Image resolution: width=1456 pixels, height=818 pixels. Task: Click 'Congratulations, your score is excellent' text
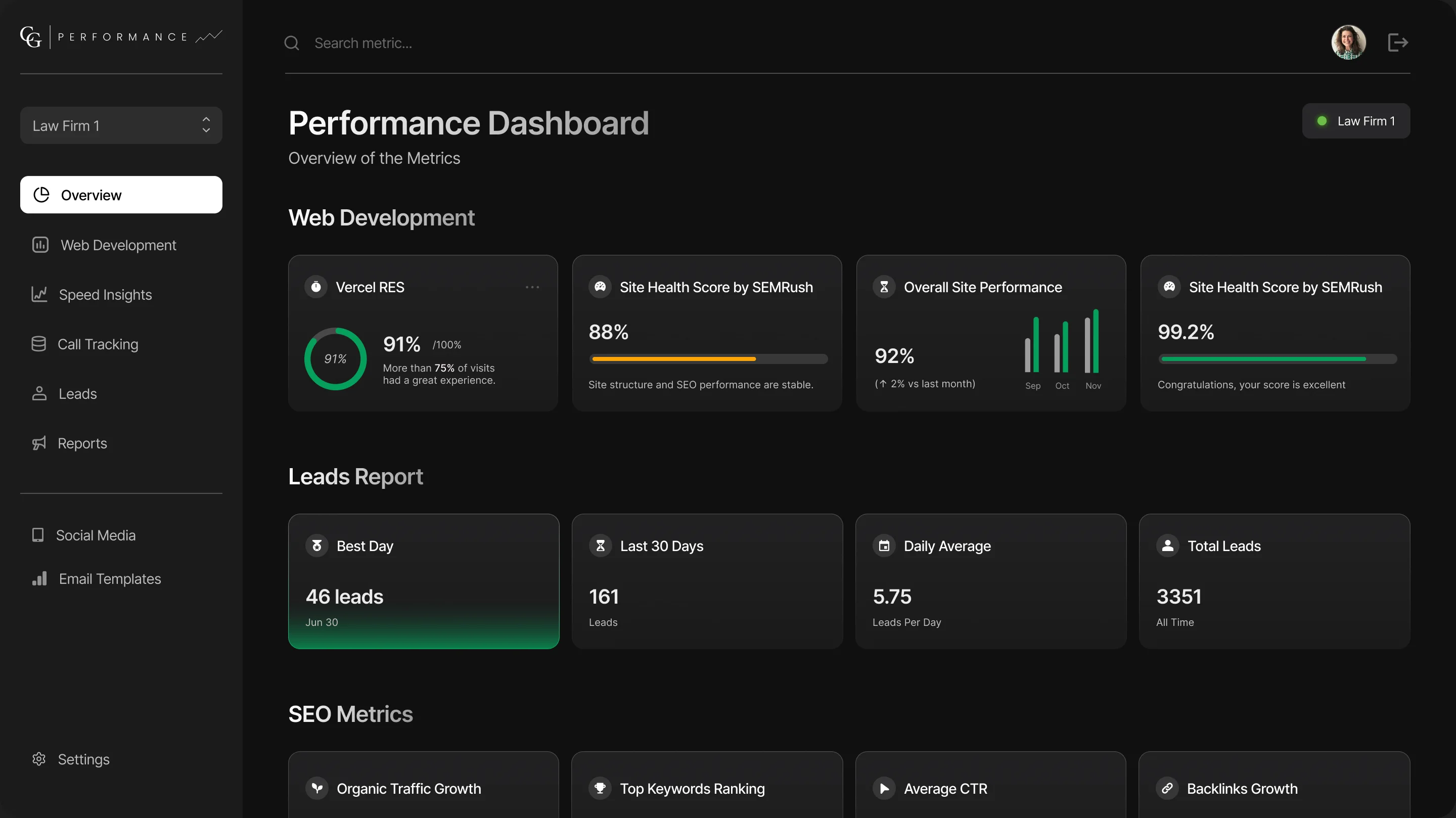tap(1251, 384)
